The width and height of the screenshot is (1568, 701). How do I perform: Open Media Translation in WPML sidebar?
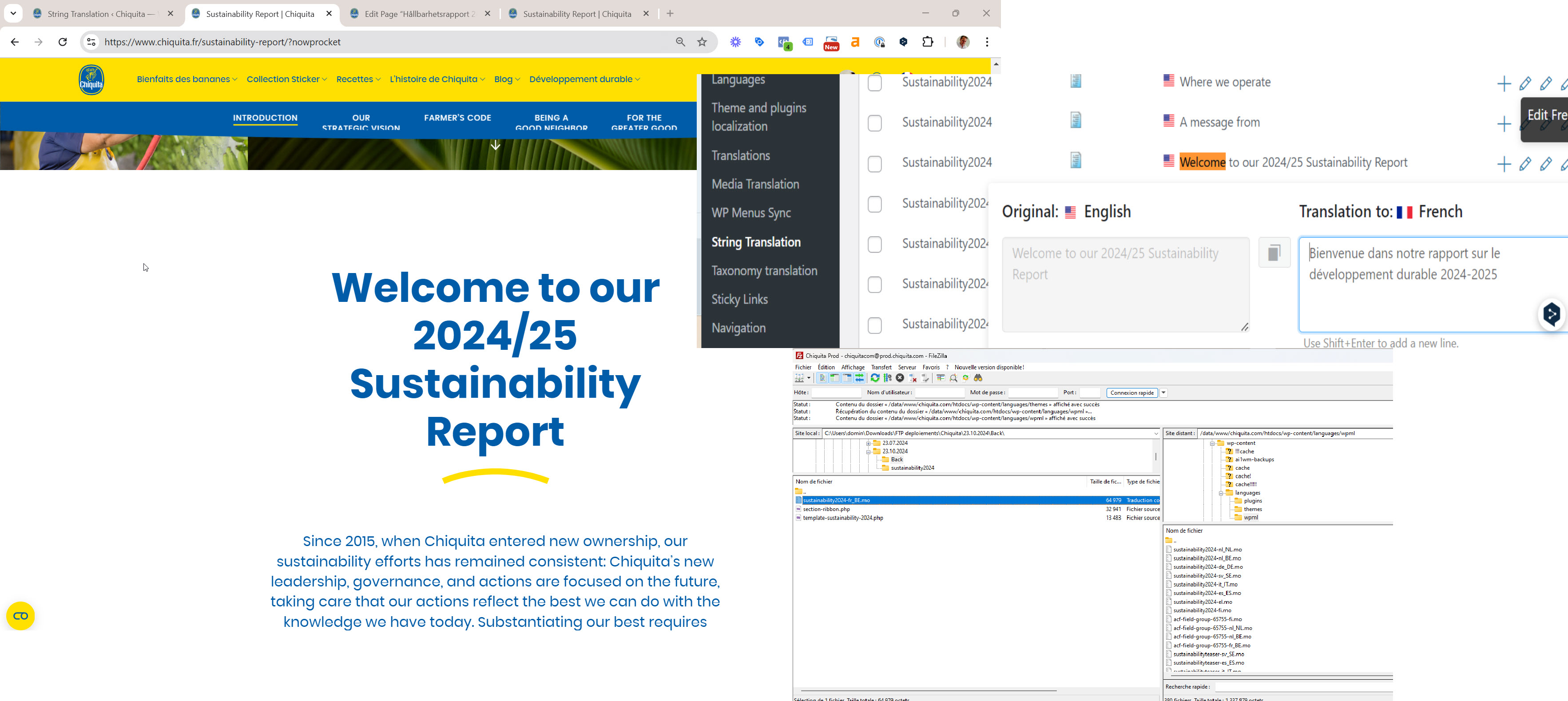point(755,184)
